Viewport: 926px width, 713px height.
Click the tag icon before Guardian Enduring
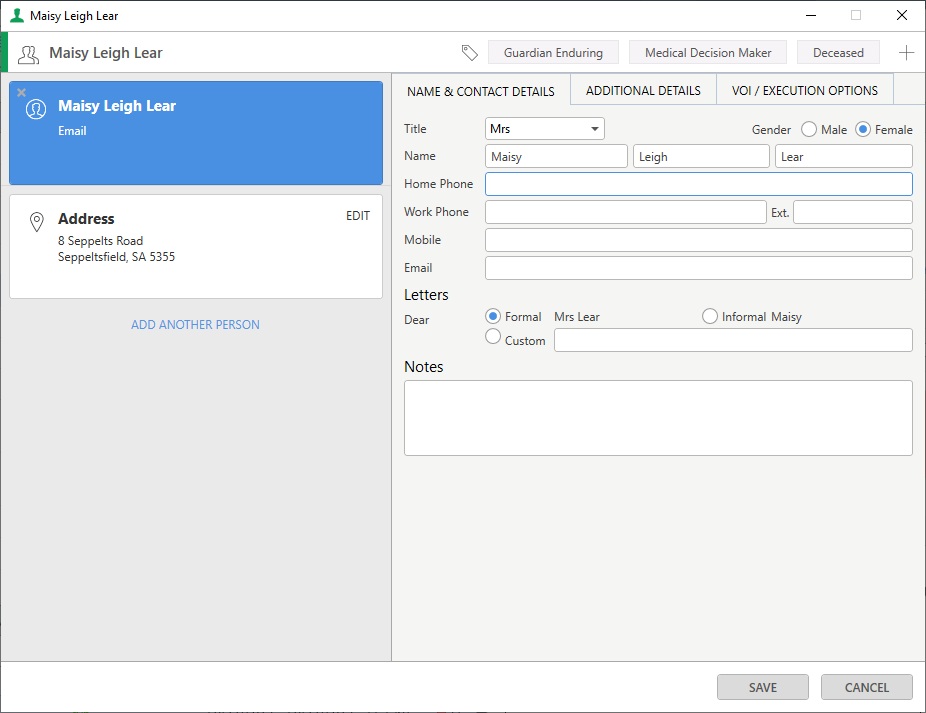coord(469,53)
